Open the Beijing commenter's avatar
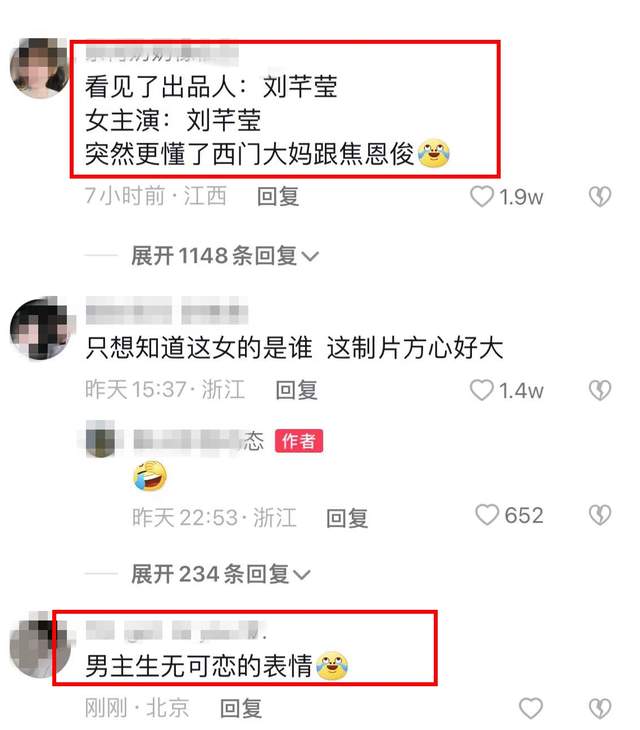The width and height of the screenshot is (640, 730). [x=40, y=645]
